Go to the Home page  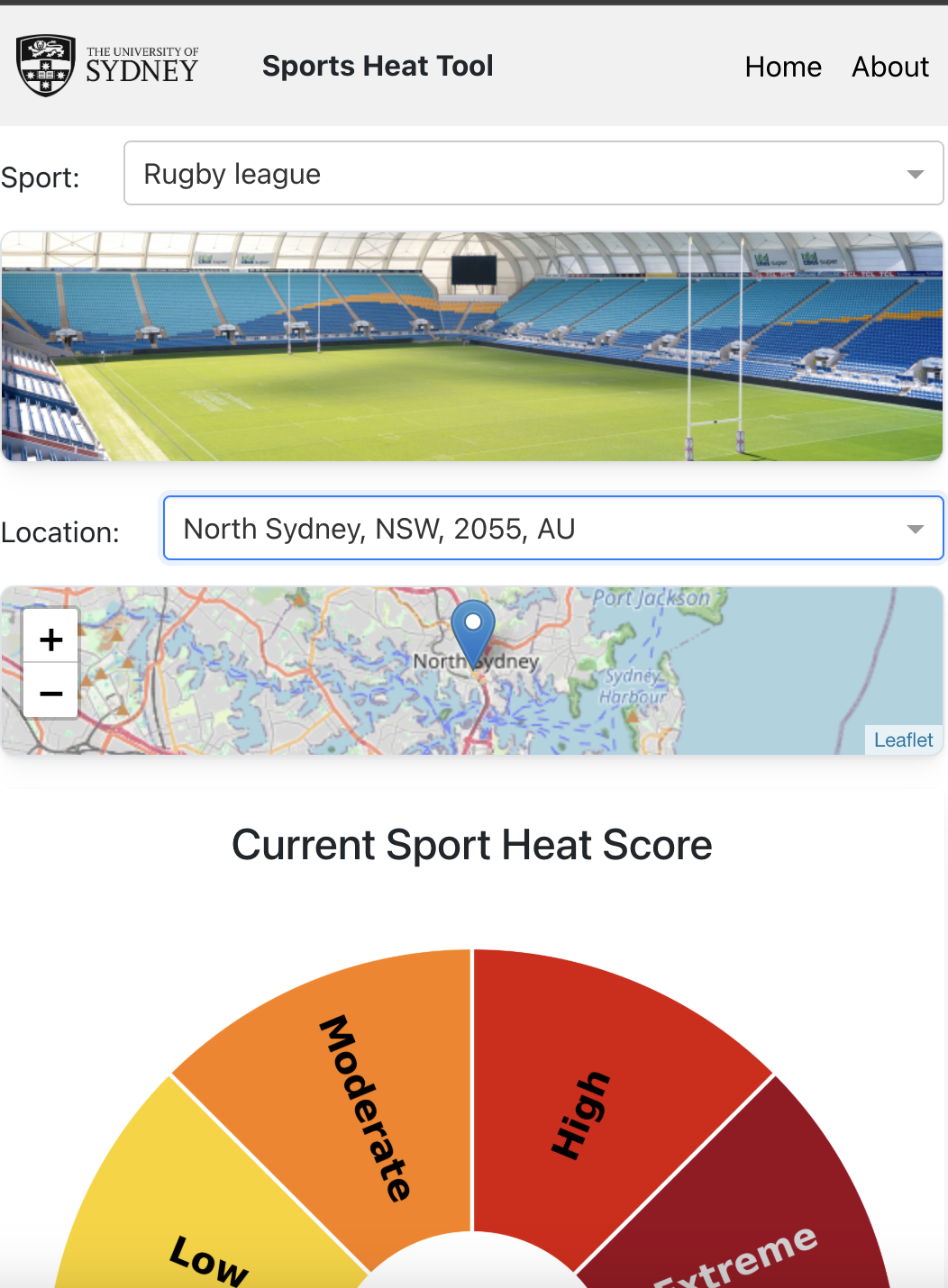point(783,67)
